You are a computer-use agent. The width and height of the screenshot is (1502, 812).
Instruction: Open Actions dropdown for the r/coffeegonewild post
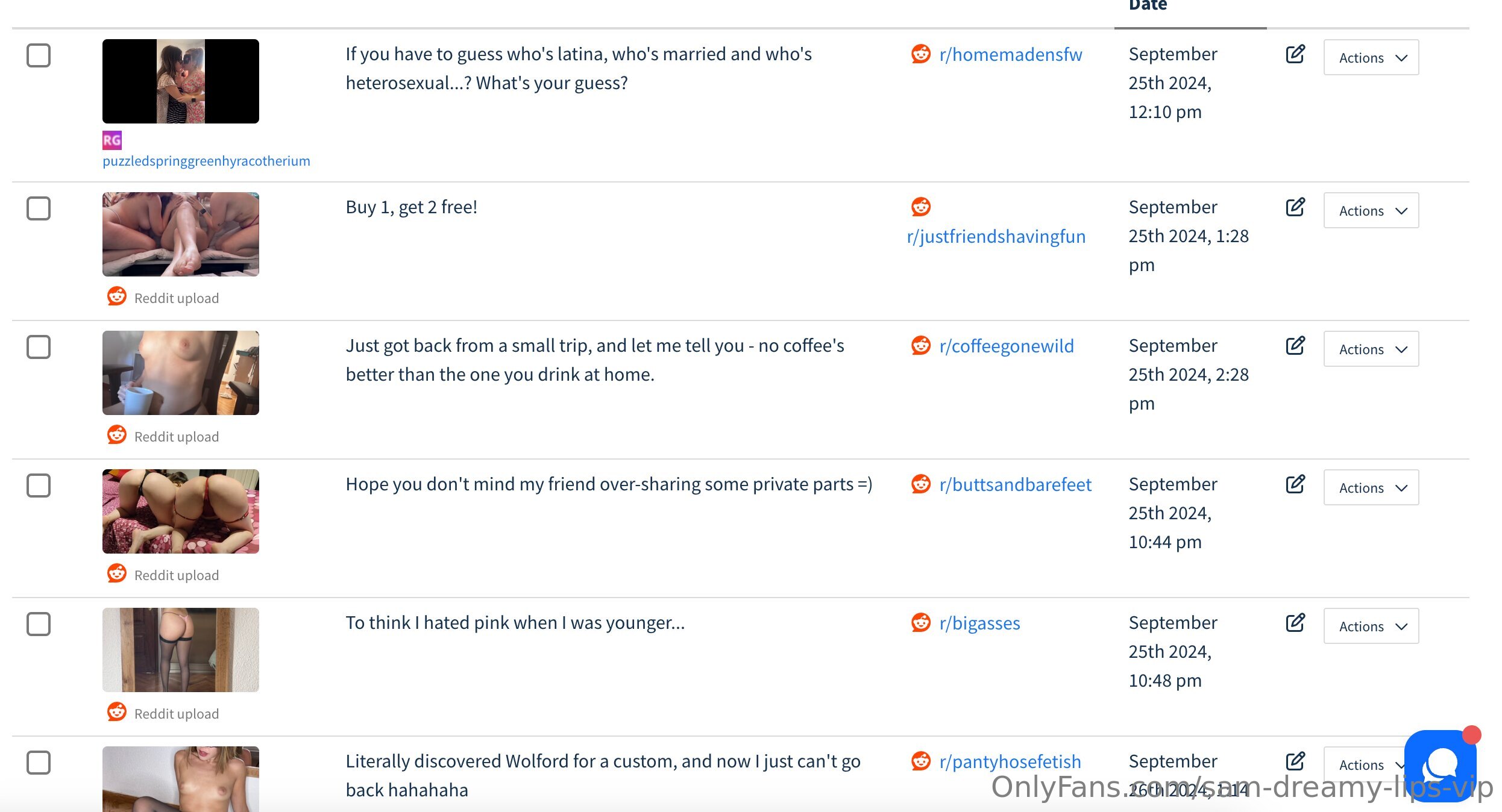coord(1371,349)
